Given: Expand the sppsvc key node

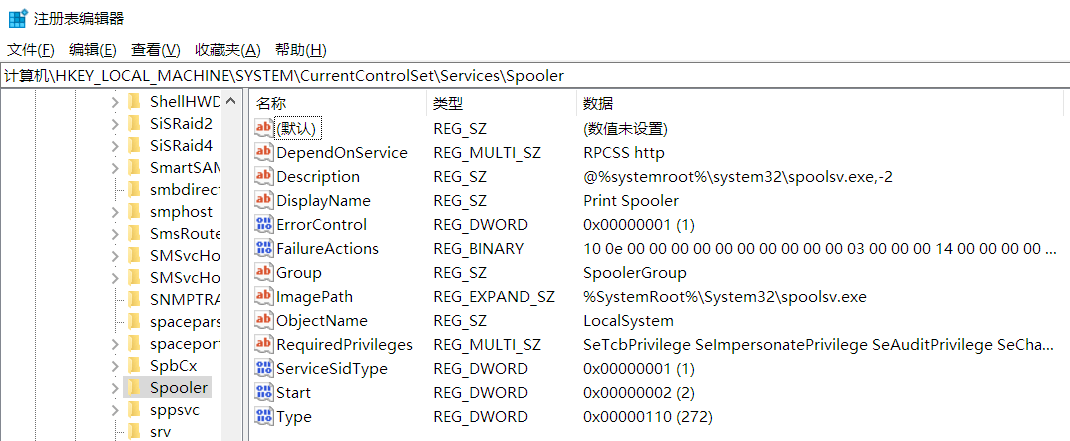Looking at the screenshot, I should click(114, 410).
